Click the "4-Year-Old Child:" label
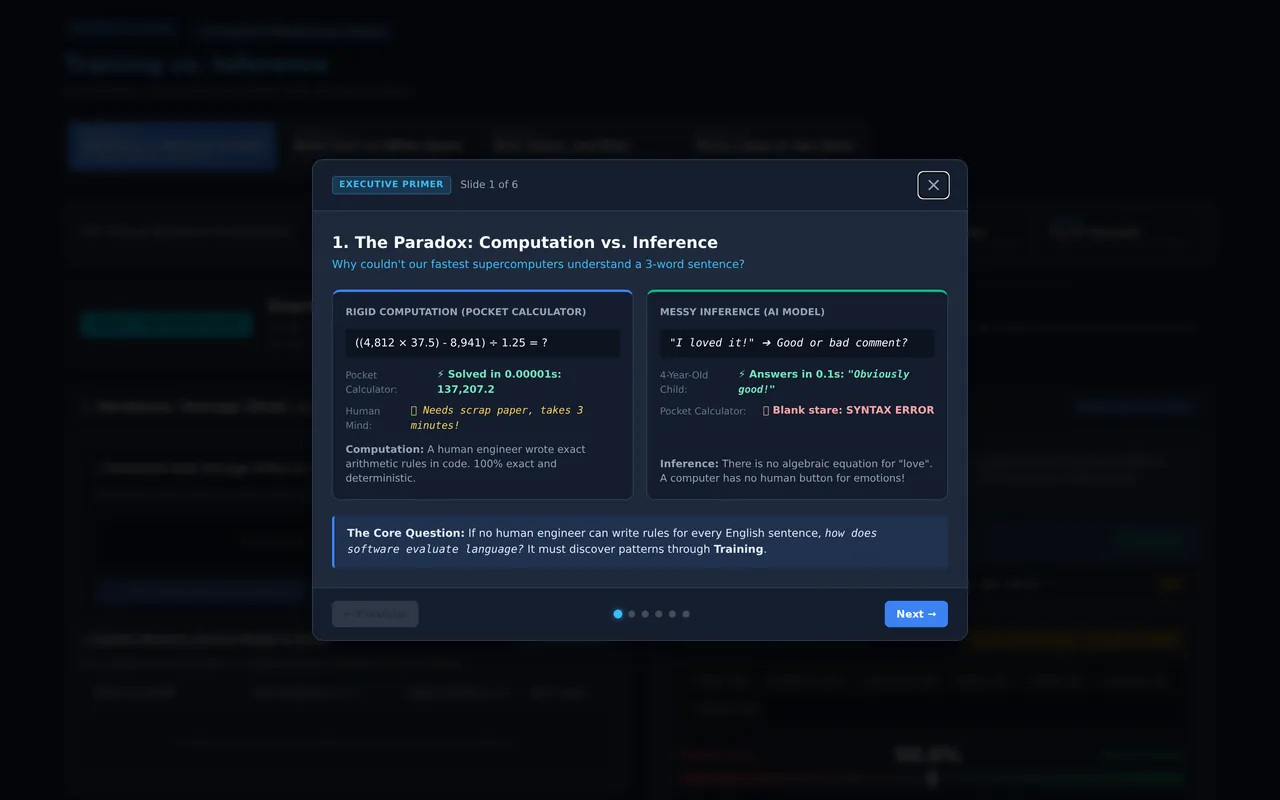This screenshot has width=1280, height=800. click(684, 382)
